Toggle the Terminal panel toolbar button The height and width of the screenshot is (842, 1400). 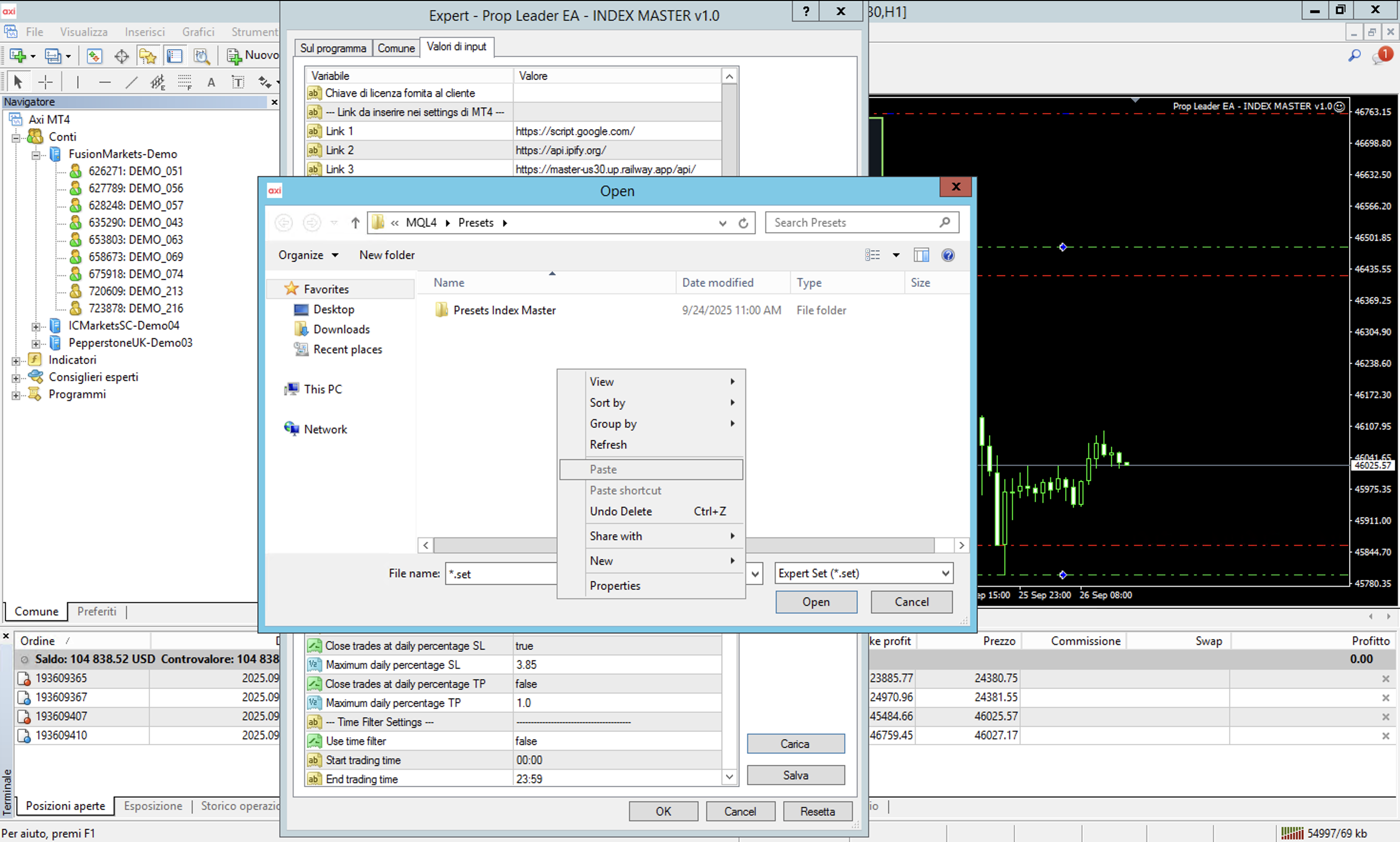pyautogui.click(x=175, y=56)
